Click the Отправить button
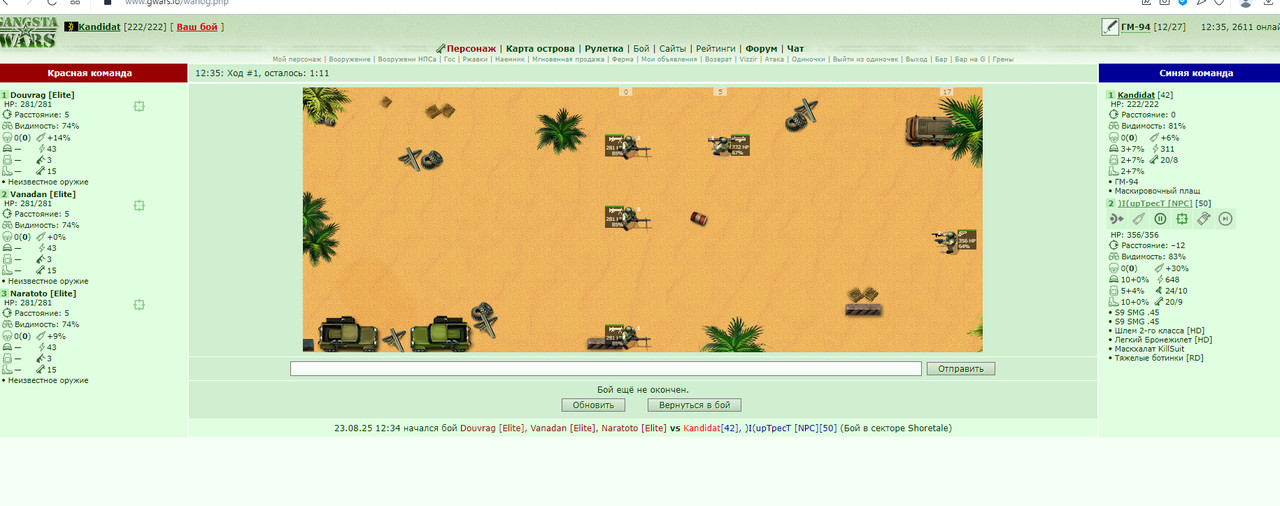1280x506 pixels. click(961, 368)
